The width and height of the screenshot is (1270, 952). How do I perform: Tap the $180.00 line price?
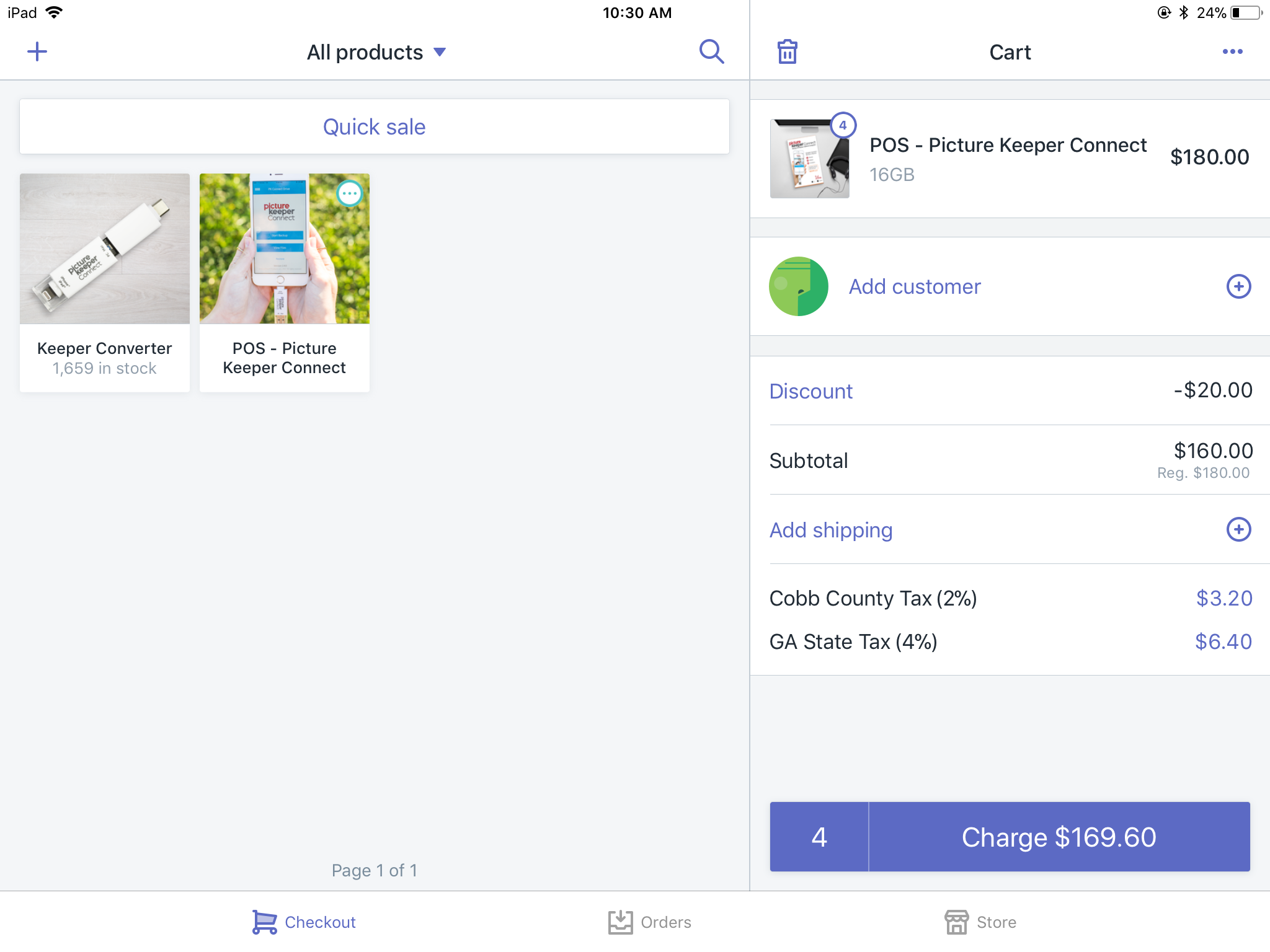(x=1209, y=157)
